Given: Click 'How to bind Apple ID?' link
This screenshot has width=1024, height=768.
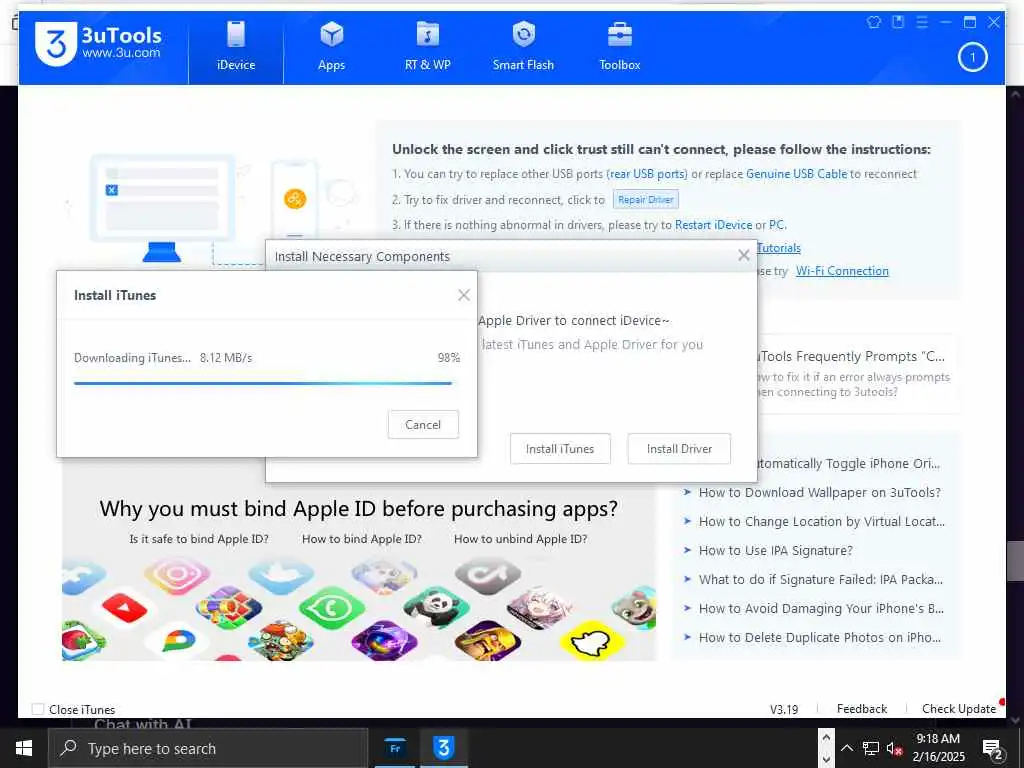Looking at the screenshot, I should coord(362,539).
